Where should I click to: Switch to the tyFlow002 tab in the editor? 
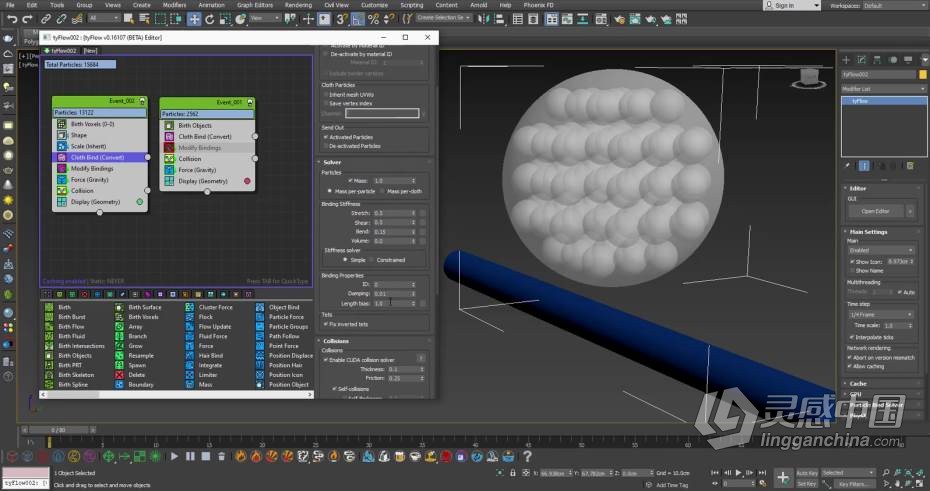tap(60, 51)
